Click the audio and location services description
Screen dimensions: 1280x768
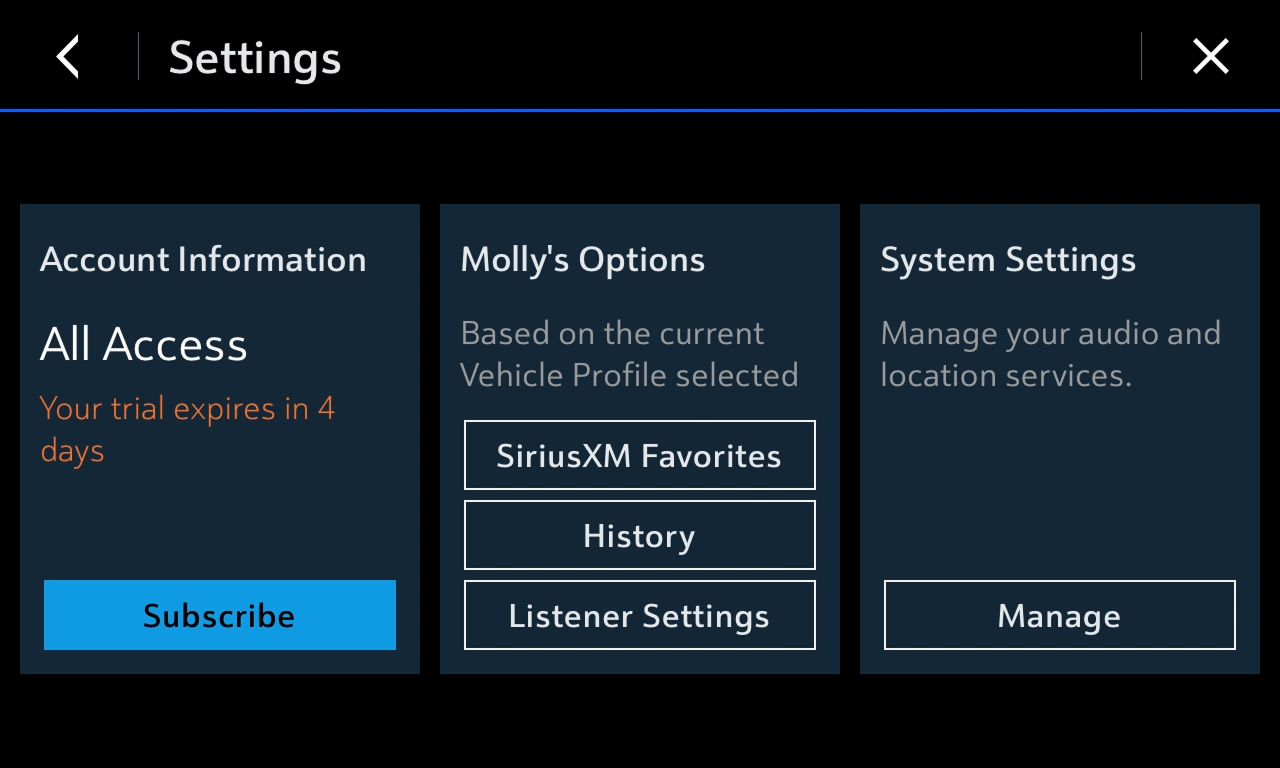pyautogui.click(x=1050, y=354)
